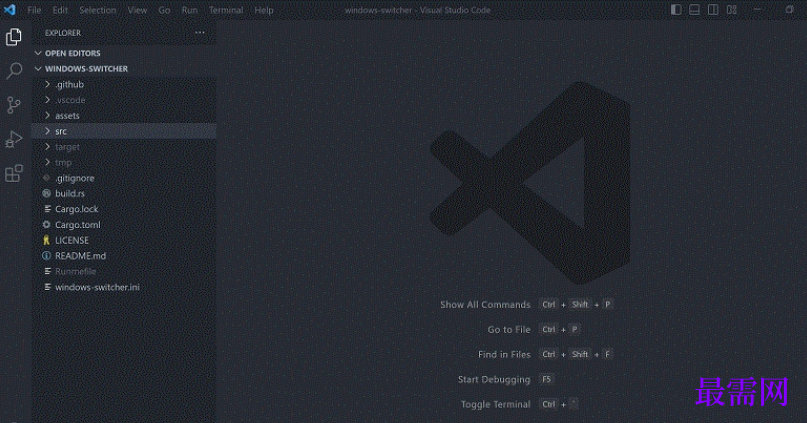
Task: Open README.md file name
Action: (80, 256)
